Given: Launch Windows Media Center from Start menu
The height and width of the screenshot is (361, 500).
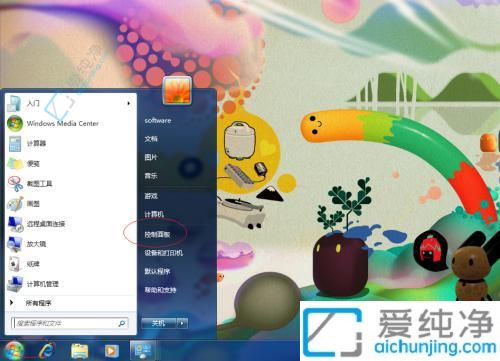Looking at the screenshot, I should (70, 123).
